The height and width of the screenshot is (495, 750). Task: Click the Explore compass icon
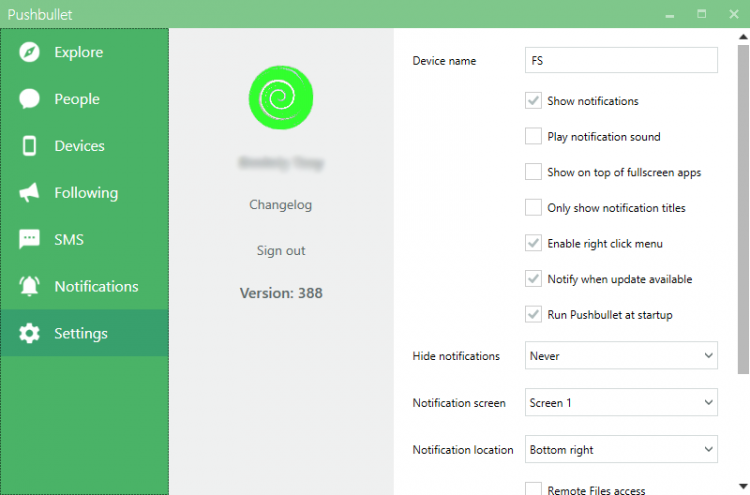pos(29,52)
